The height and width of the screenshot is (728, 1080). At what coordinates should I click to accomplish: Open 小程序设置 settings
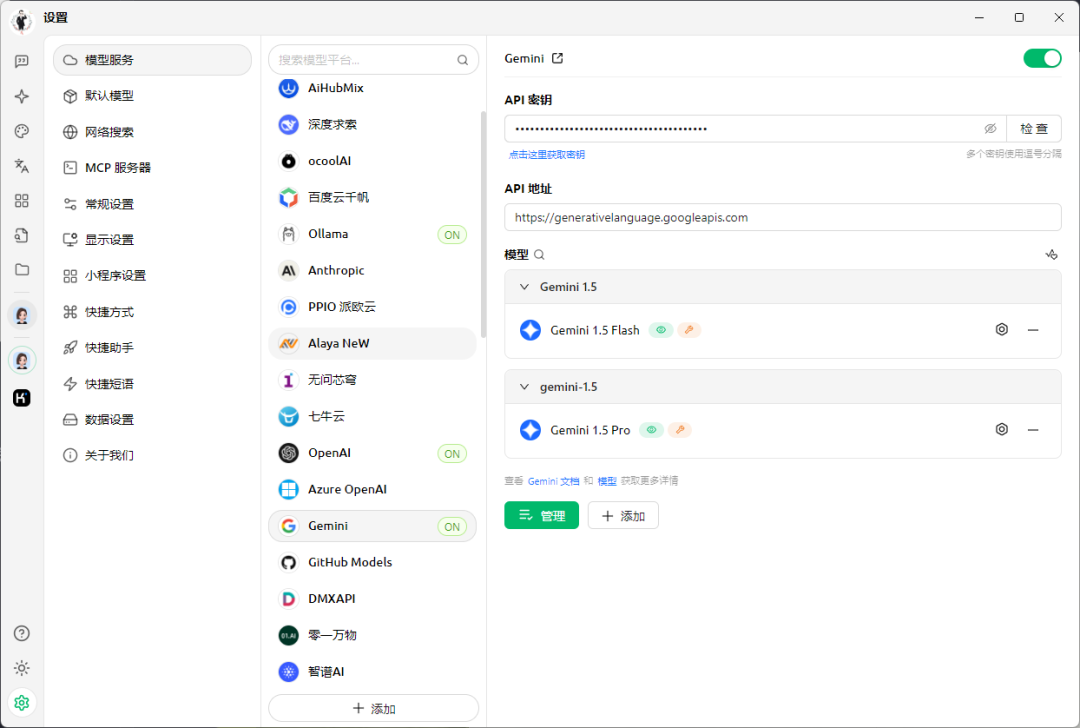coord(152,275)
